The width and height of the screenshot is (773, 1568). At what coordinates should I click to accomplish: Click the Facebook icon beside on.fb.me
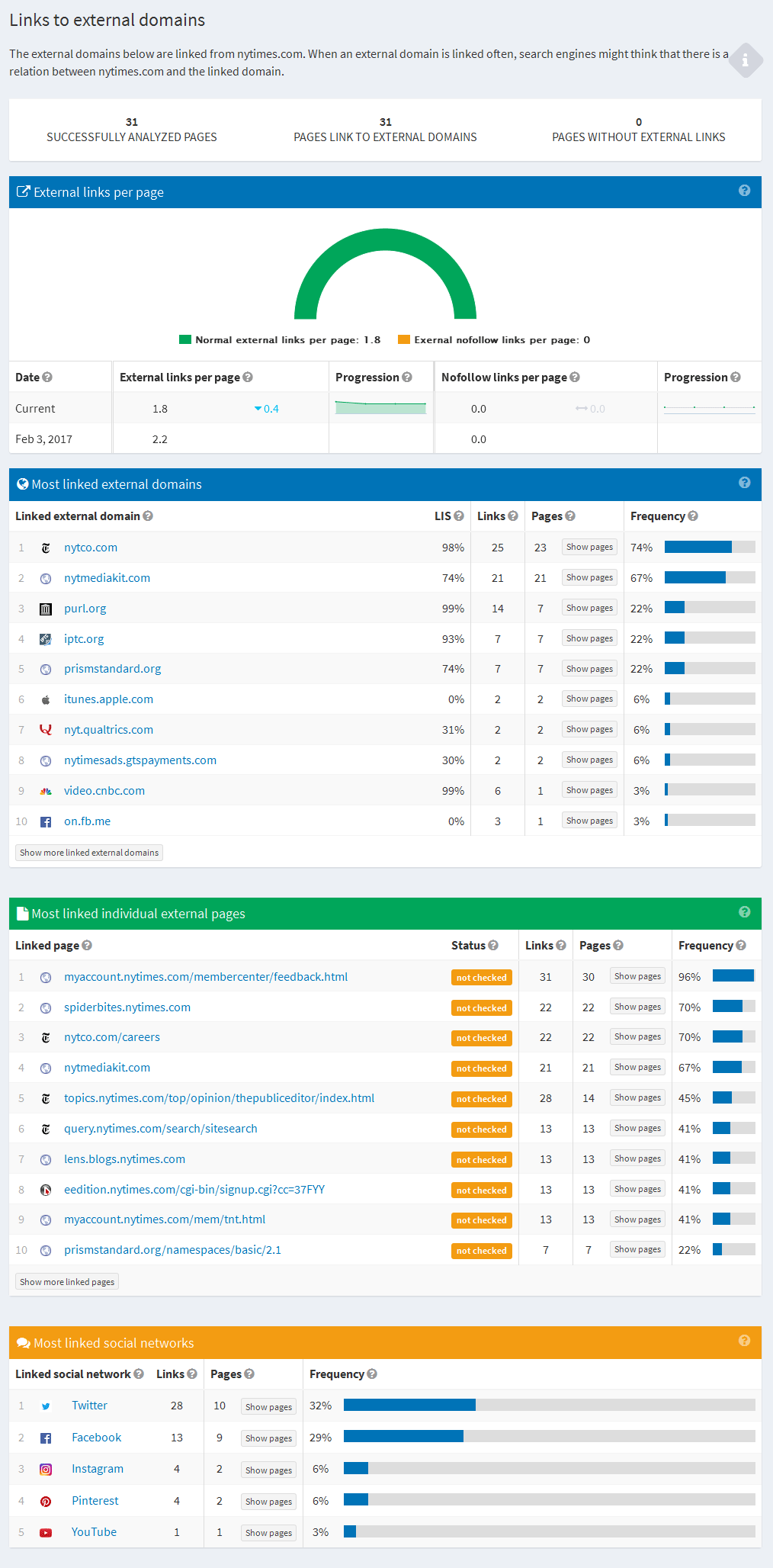tap(46, 821)
